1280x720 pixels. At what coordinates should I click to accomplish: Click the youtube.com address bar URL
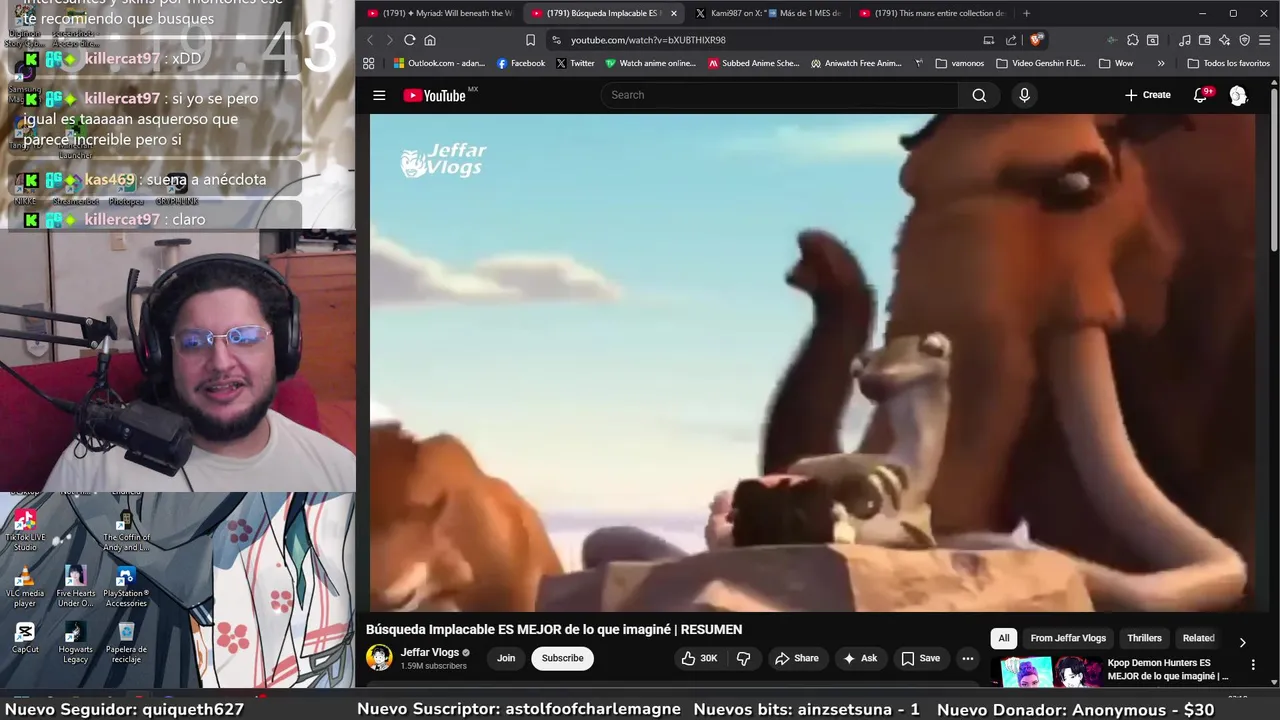coord(648,40)
